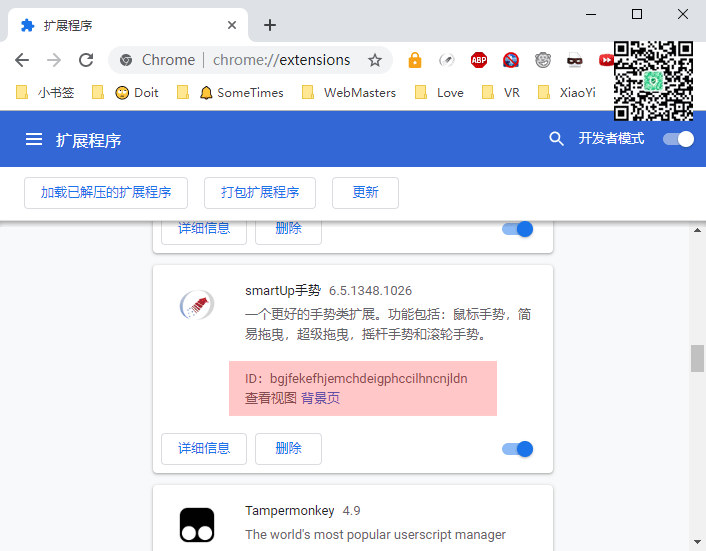Open the monkey face extension icon
Image resolution: width=706 pixels, height=551 pixels.
(543, 60)
